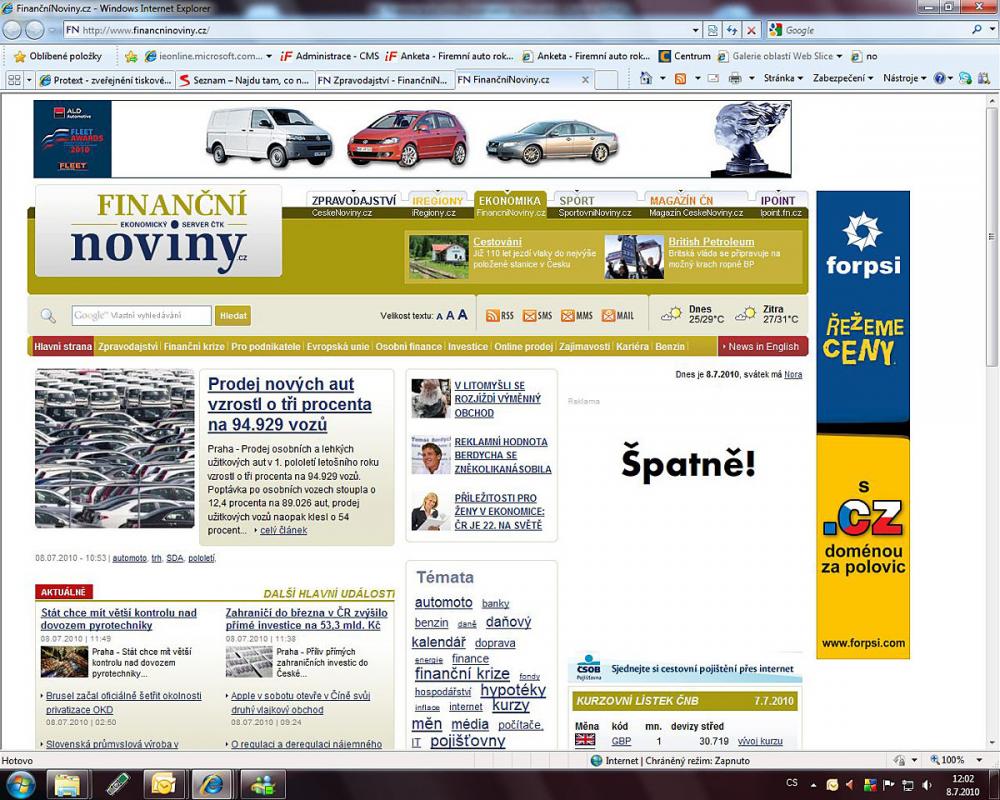This screenshot has width=1000, height=800.
Task: Toggle Compatibility View icon in address bar
Action: tap(712, 30)
